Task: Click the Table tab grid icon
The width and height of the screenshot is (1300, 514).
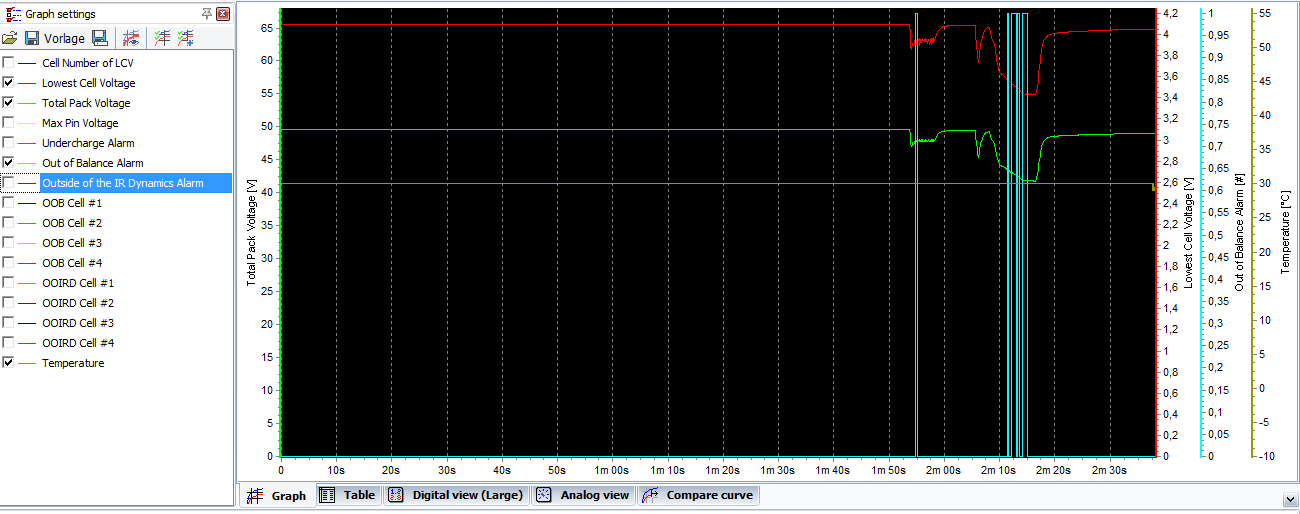Action: click(x=327, y=495)
